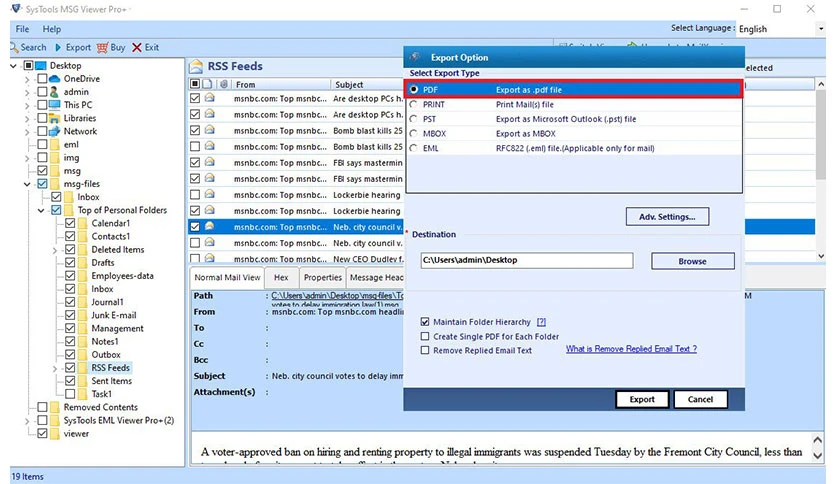Image resolution: width=836 pixels, height=484 pixels.
Task: Click the Libraries folder icon
Action: point(54,118)
